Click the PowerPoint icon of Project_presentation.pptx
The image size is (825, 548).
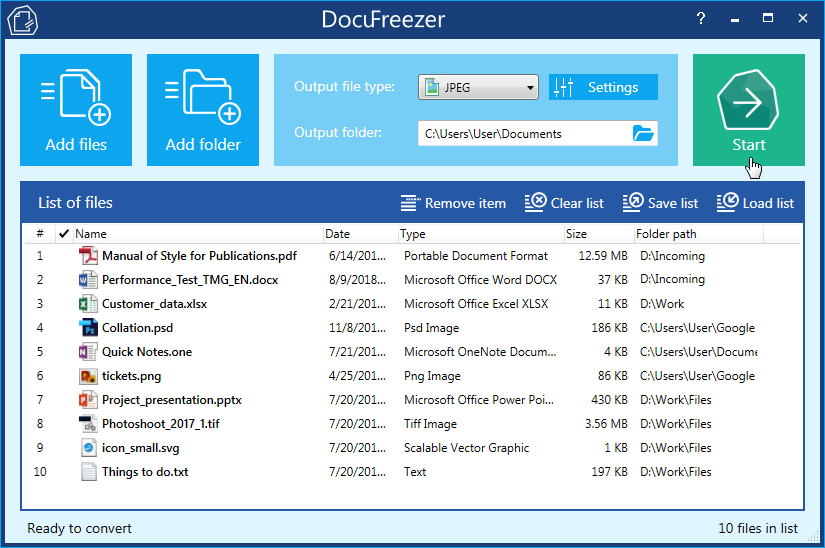click(x=88, y=400)
